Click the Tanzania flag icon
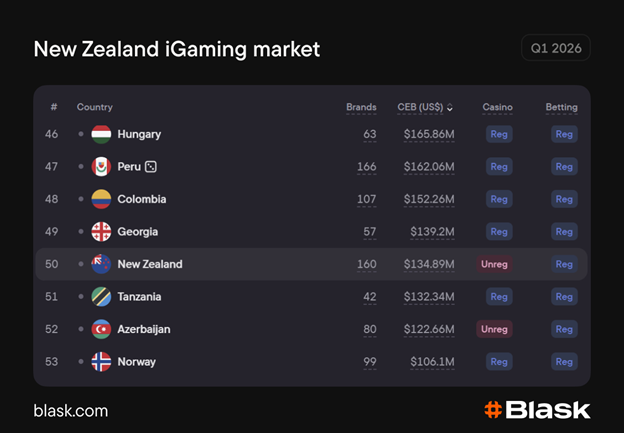The image size is (624, 433). [x=101, y=297]
